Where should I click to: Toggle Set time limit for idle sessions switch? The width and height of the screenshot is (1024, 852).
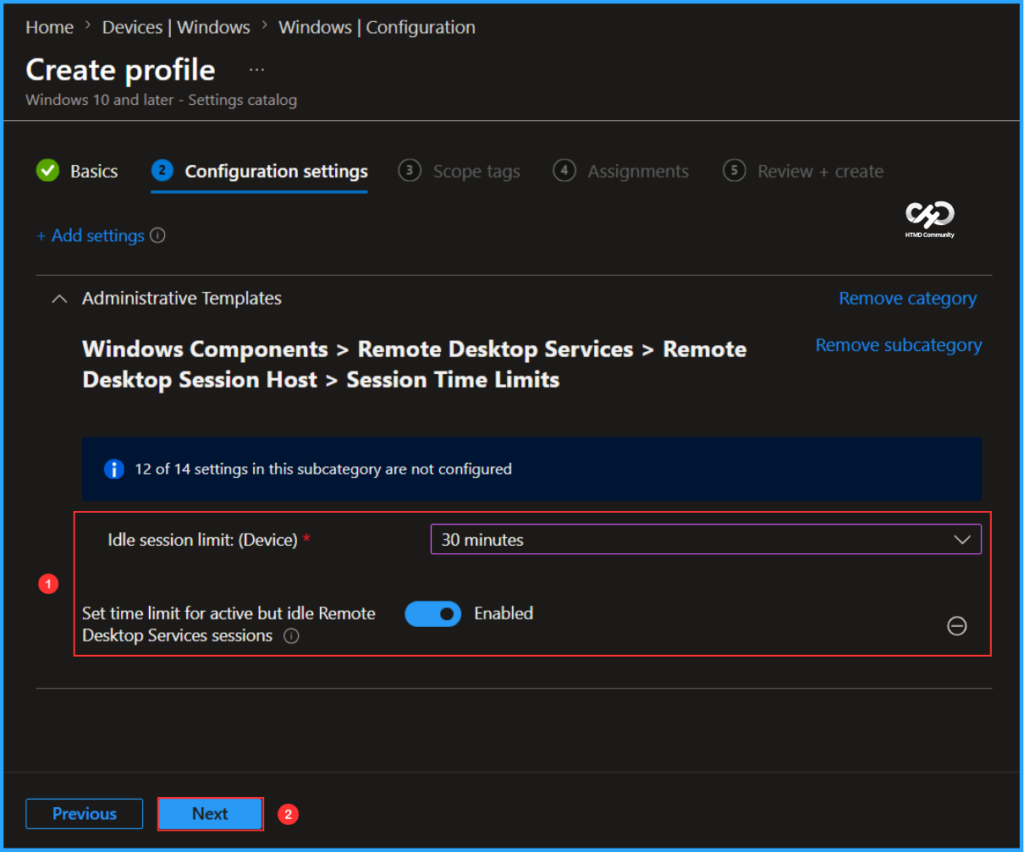[x=433, y=614]
